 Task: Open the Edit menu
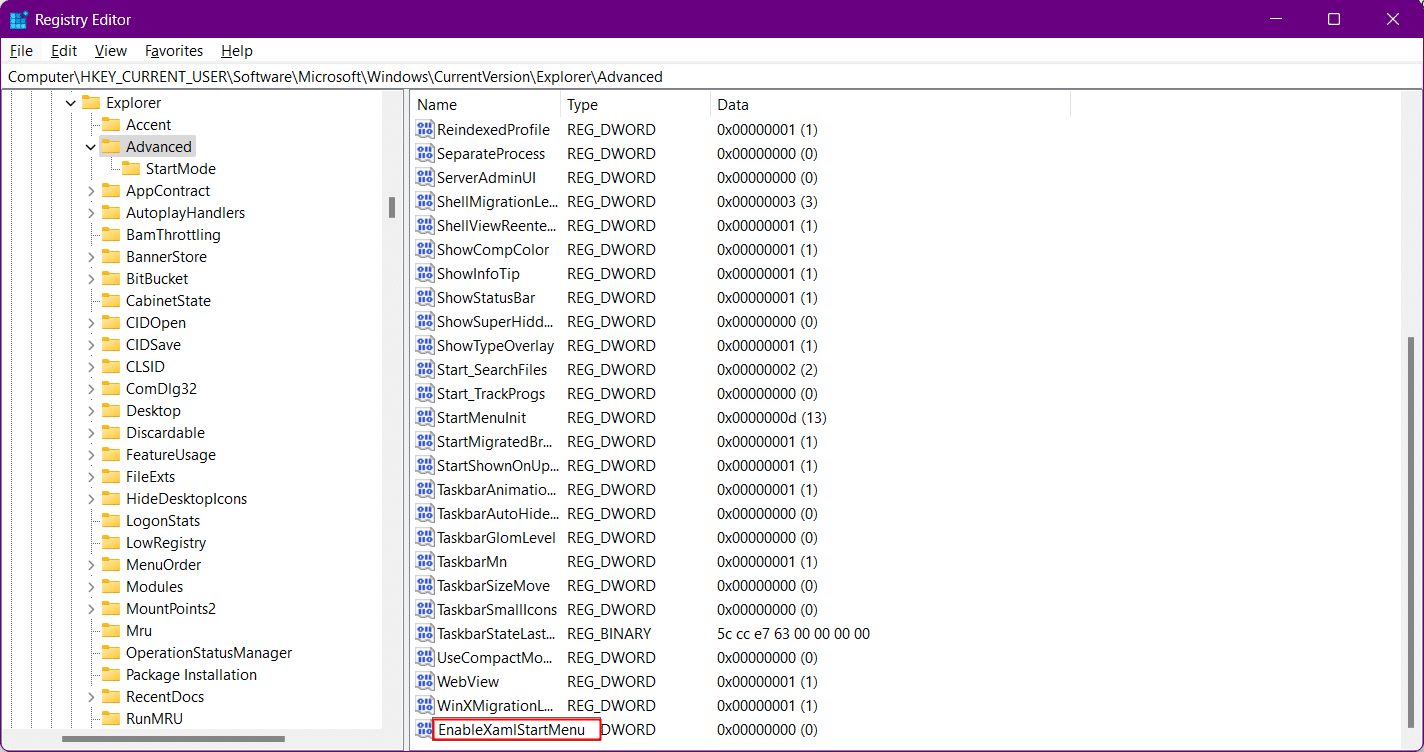(64, 51)
